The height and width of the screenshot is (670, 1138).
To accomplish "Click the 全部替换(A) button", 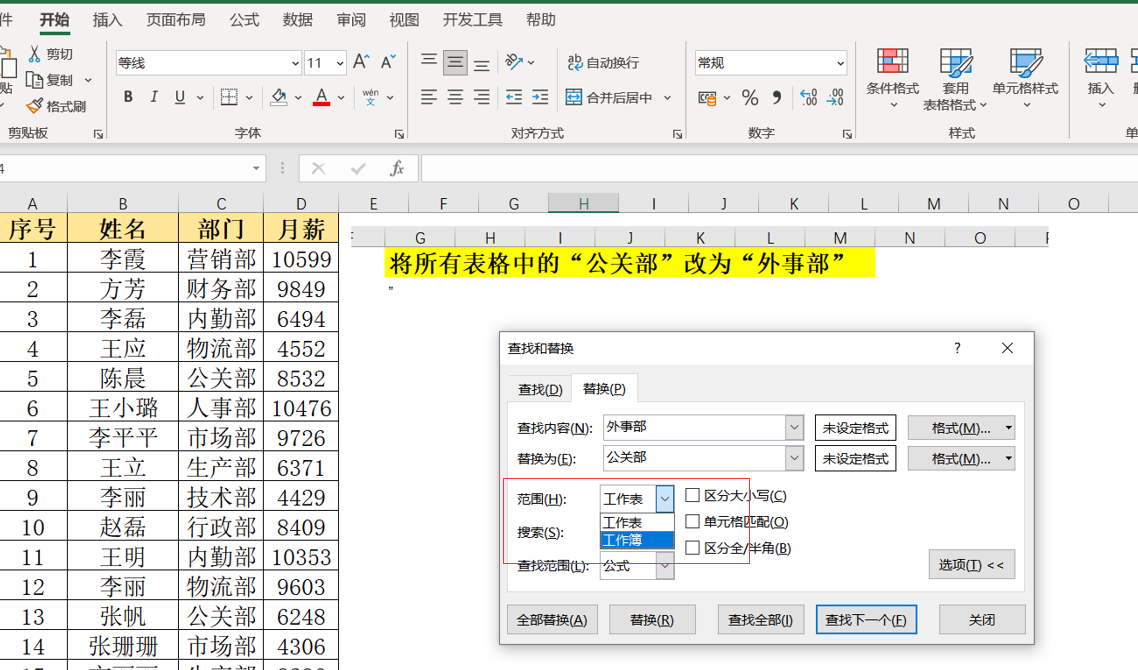I will (552, 620).
